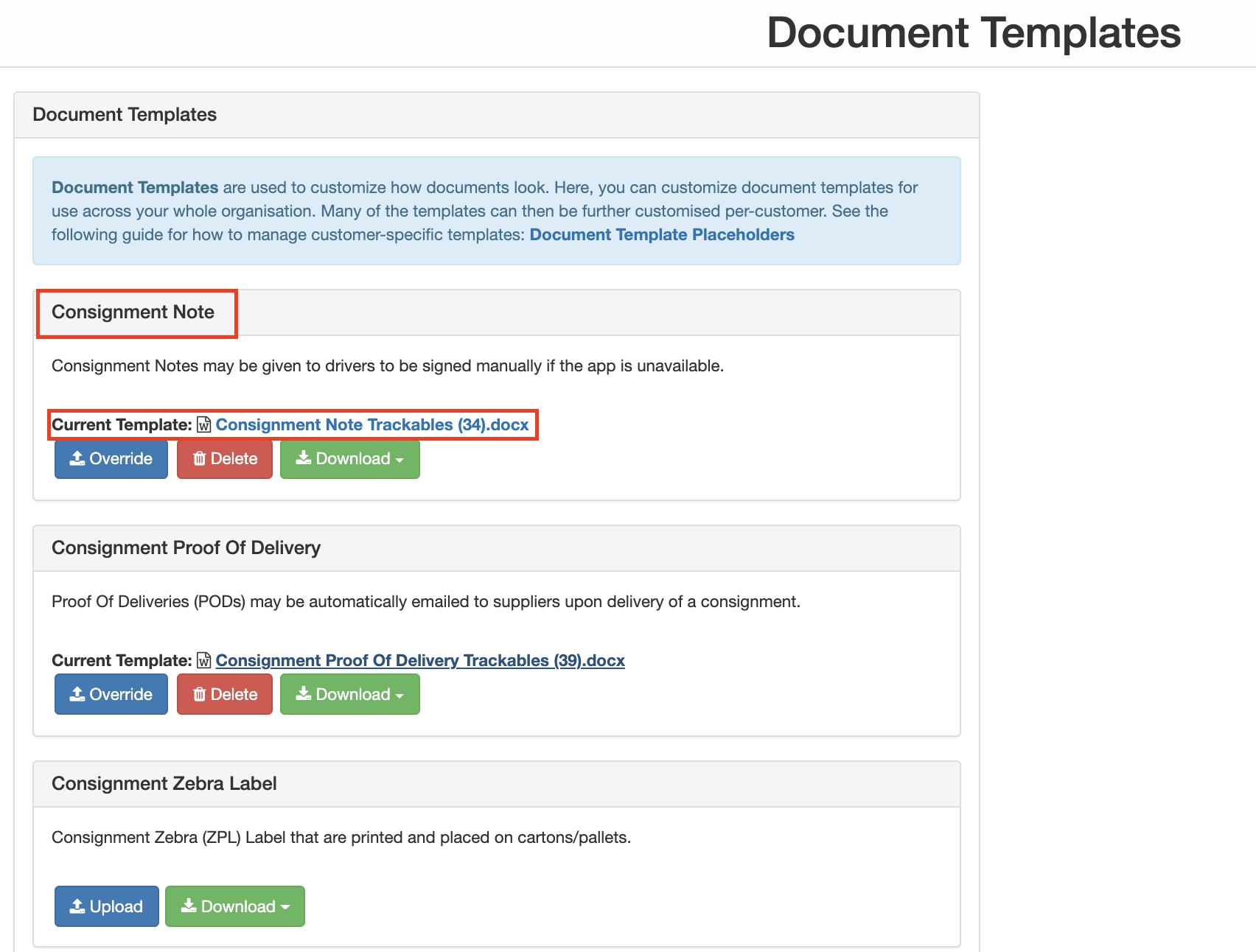Click the Word file icon beside Proof Of Delivery template
The width and height of the screenshot is (1256, 952).
pyautogui.click(x=203, y=660)
